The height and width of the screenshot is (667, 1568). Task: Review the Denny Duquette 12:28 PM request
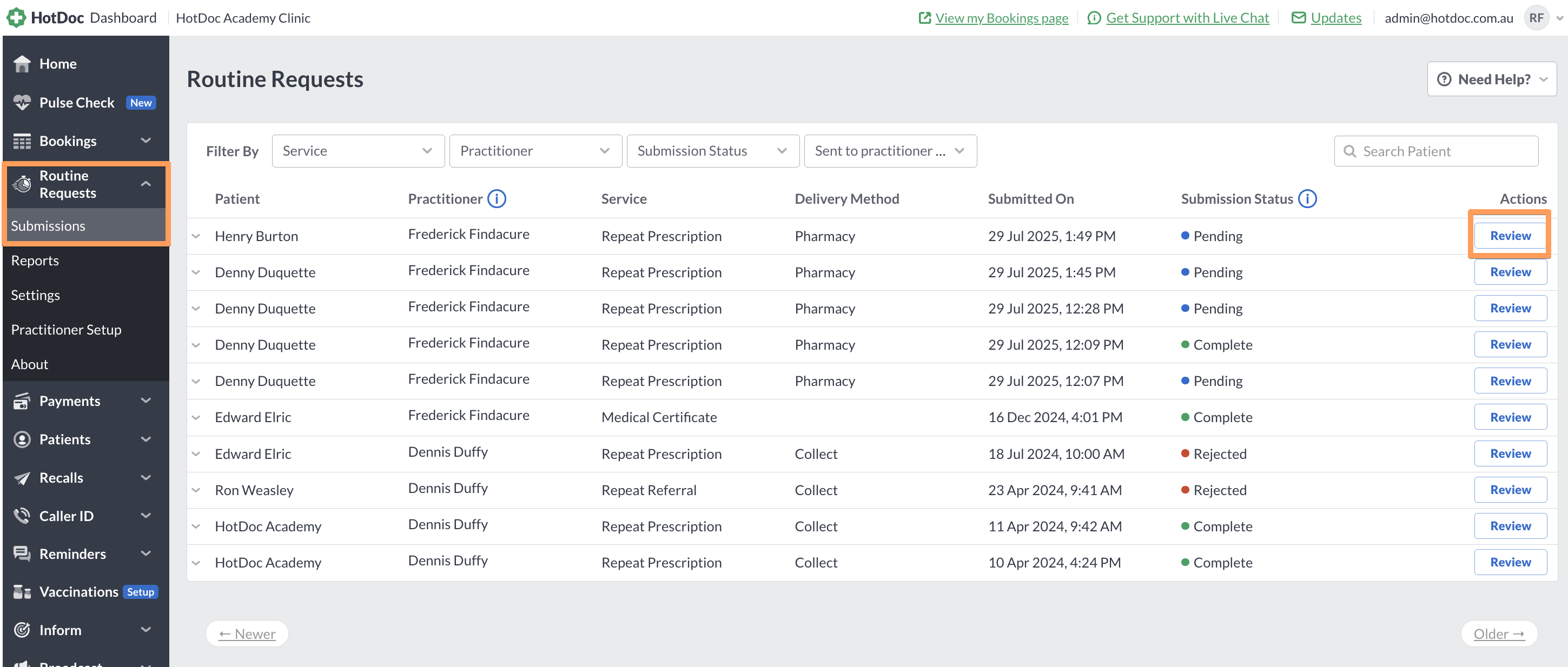(1510, 308)
